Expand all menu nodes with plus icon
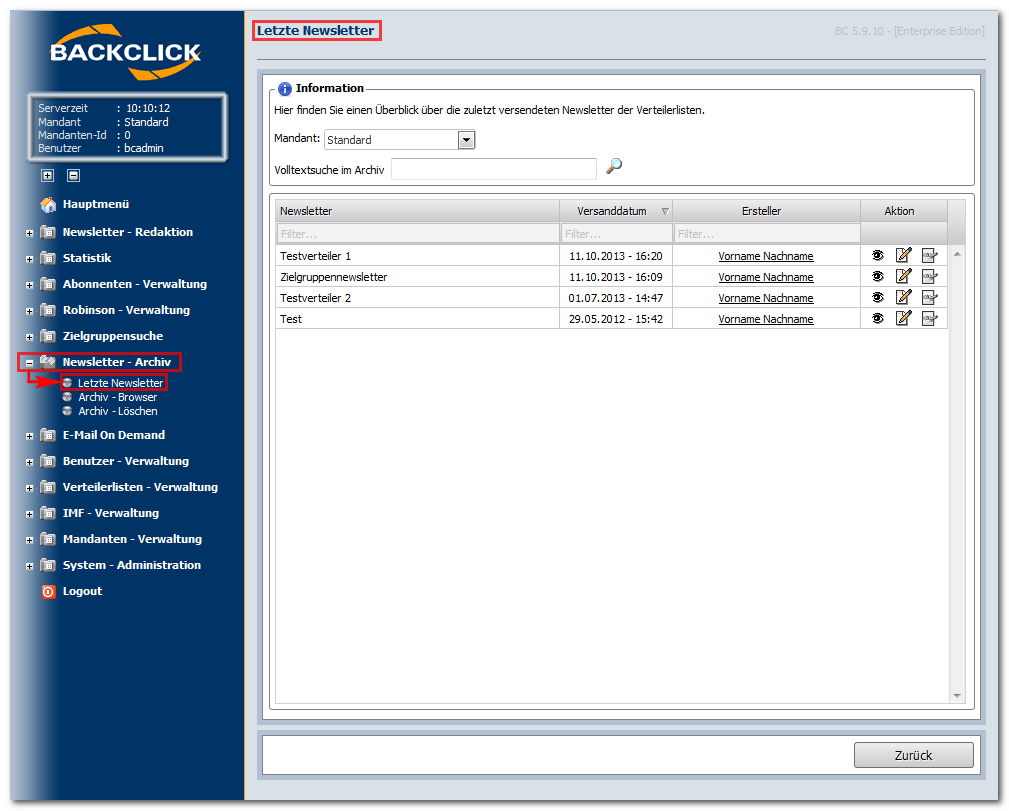The height and width of the screenshot is (811, 1009). tap(48, 175)
